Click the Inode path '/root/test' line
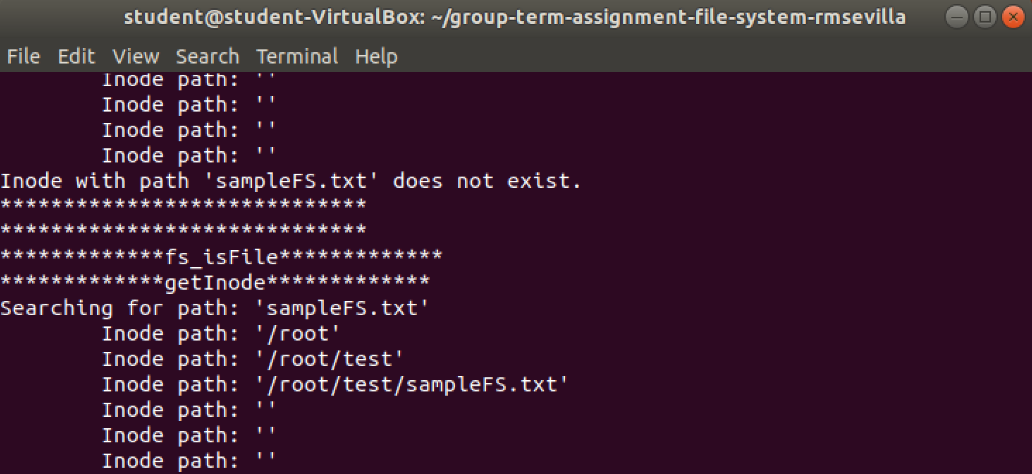This screenshot has height=474, width=1032. [x=252, y=359]
